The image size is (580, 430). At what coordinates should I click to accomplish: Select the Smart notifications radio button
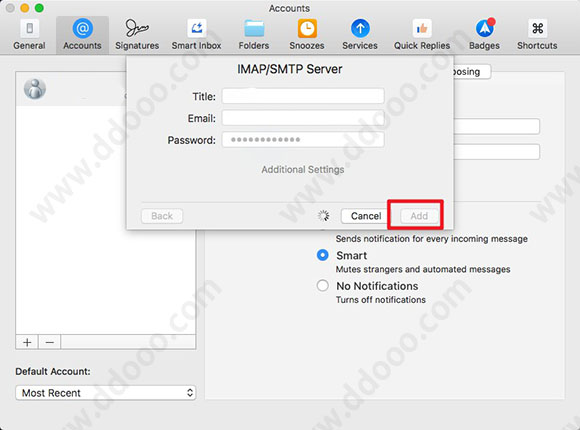[x=323, y=255]
